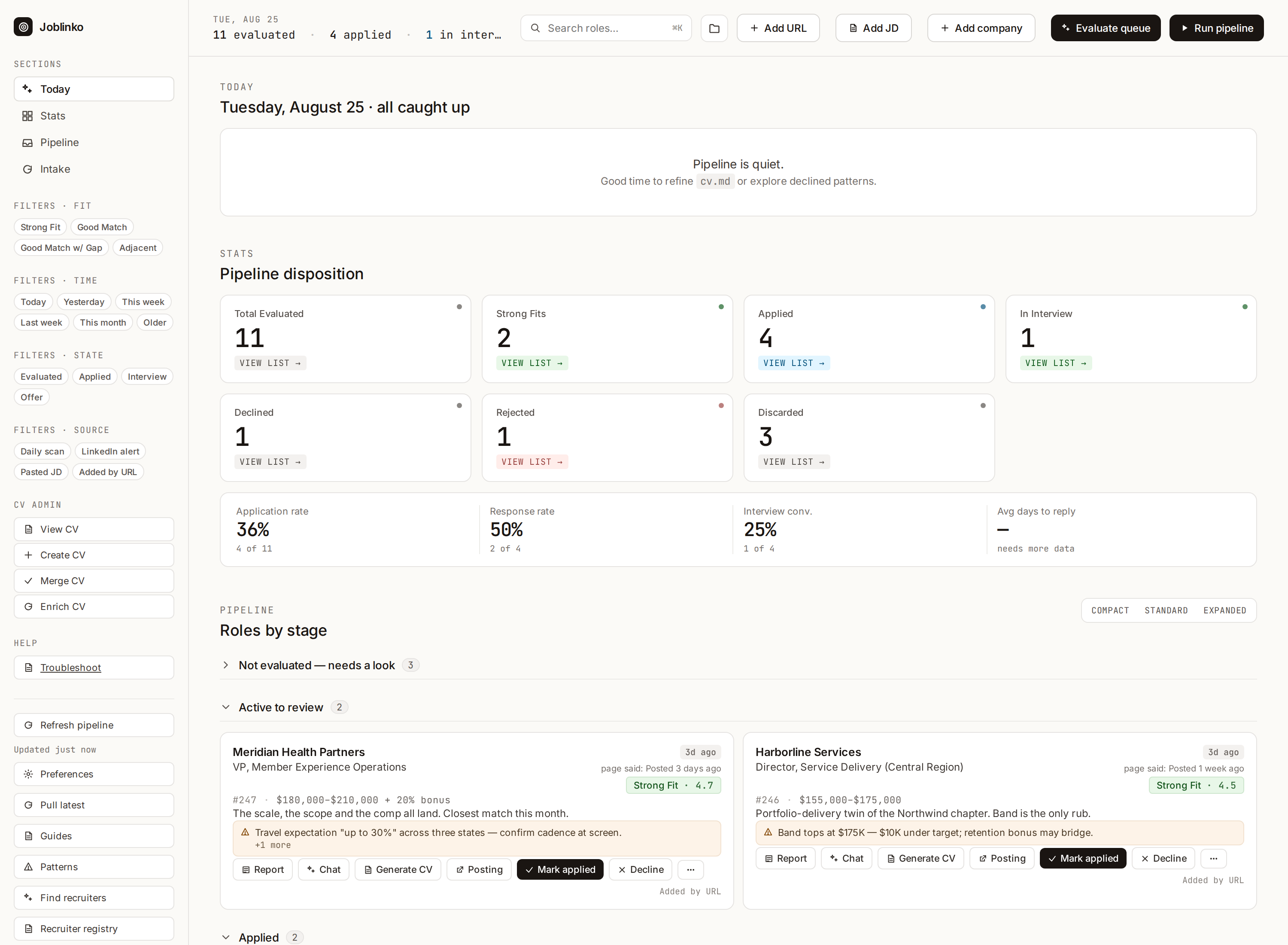
Task: Click Add URL button
Action: [x=778, y=28]
